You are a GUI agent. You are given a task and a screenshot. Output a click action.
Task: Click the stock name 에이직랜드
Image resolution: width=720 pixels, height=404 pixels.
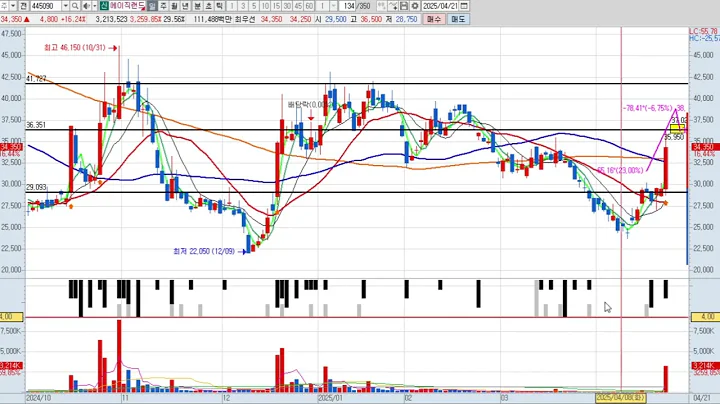[127, 6]
